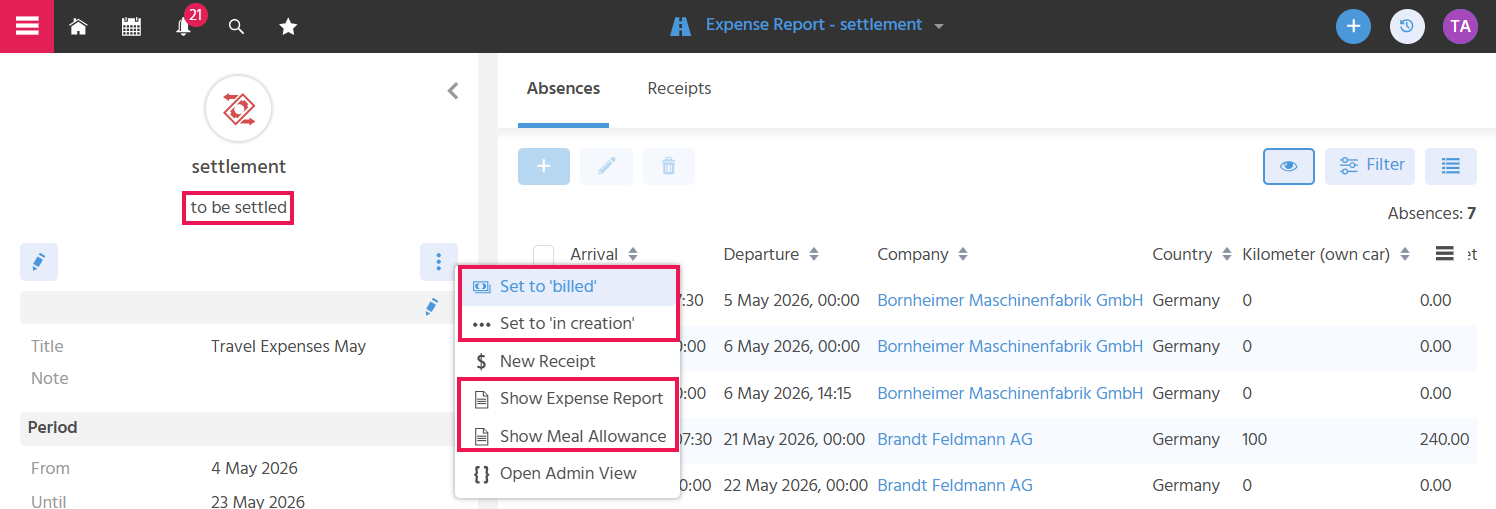Open the Filter button
Screen dimensions: 1496x509
click(x=1370, y=166)
